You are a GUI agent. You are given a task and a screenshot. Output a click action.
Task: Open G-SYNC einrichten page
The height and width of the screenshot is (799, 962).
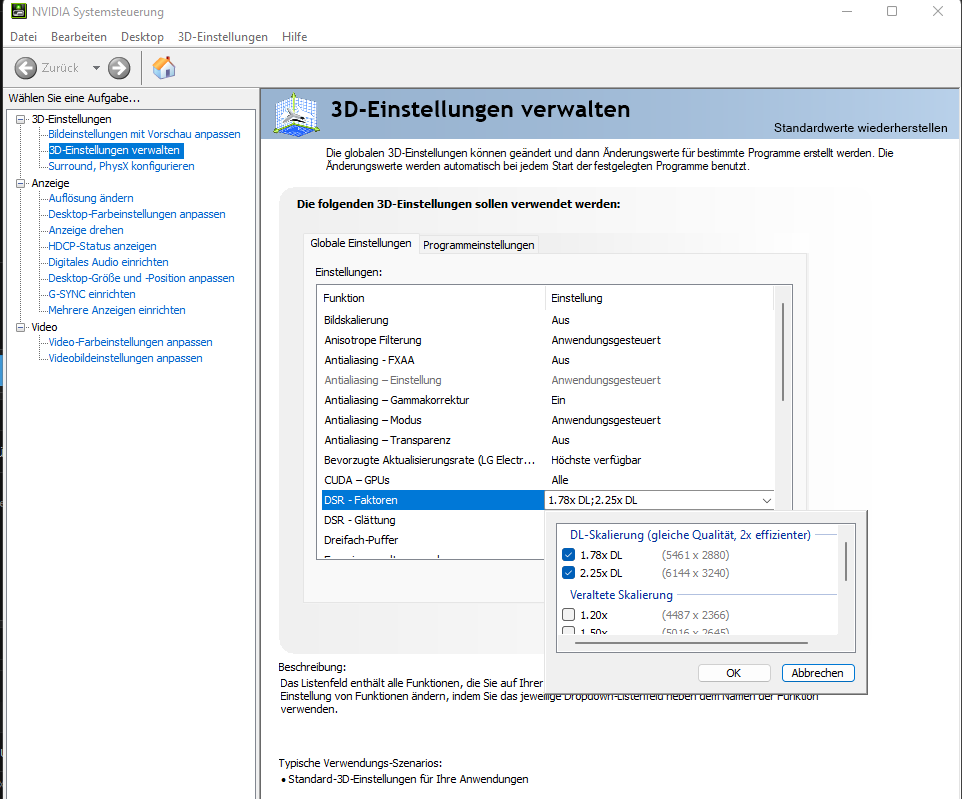pos(92,293)
